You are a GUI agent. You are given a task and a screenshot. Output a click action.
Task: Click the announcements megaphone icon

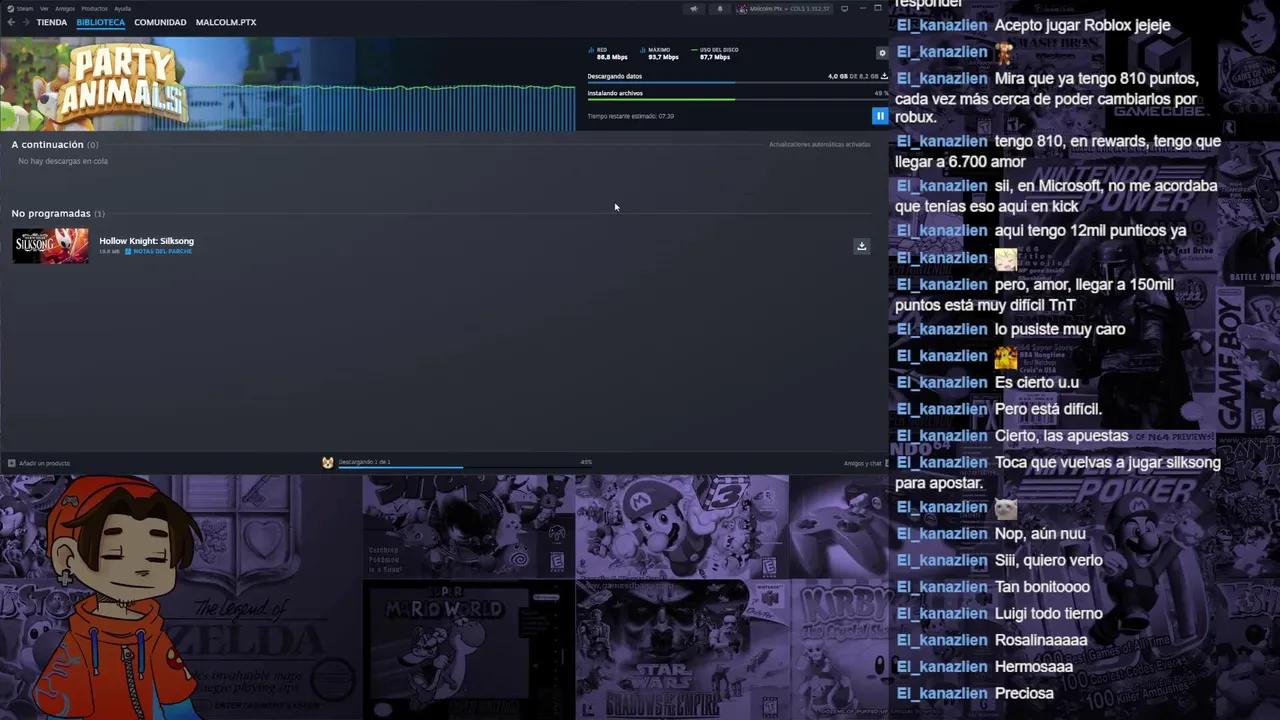tap(694, 9)
